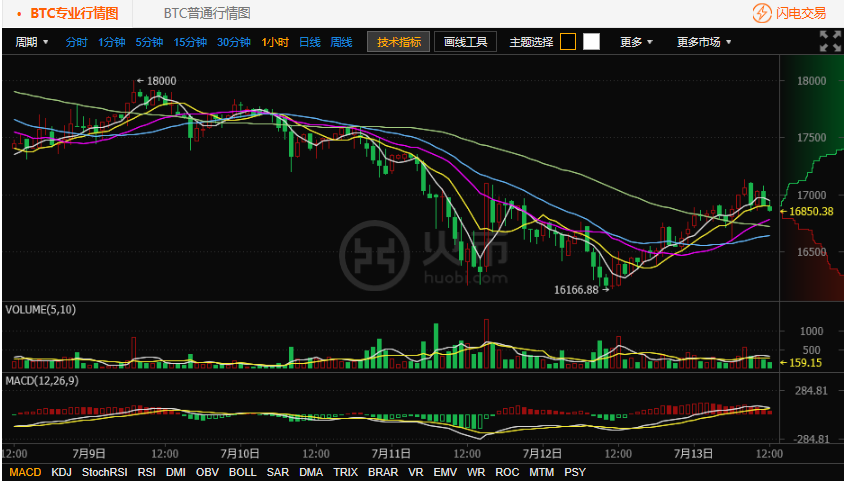
Task: Select the white theme color swatch
Action: point(591,42)
